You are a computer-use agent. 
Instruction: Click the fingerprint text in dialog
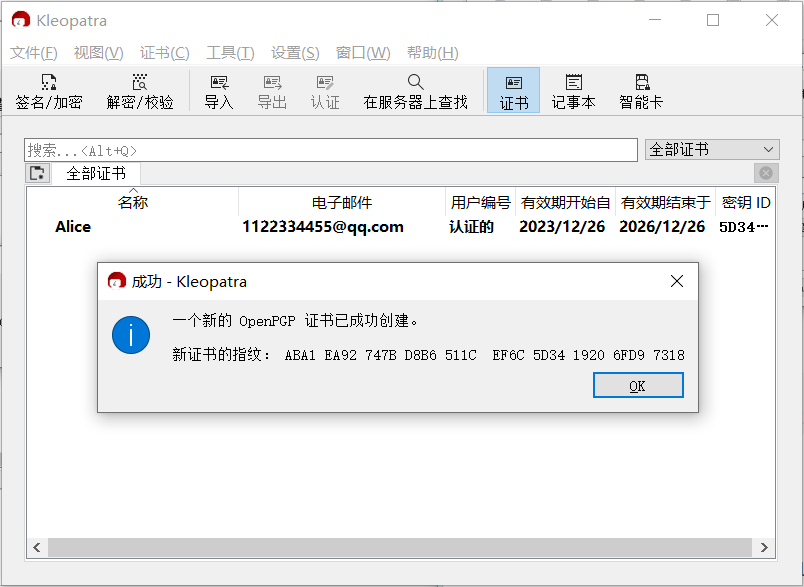click(x=428, y=355)
